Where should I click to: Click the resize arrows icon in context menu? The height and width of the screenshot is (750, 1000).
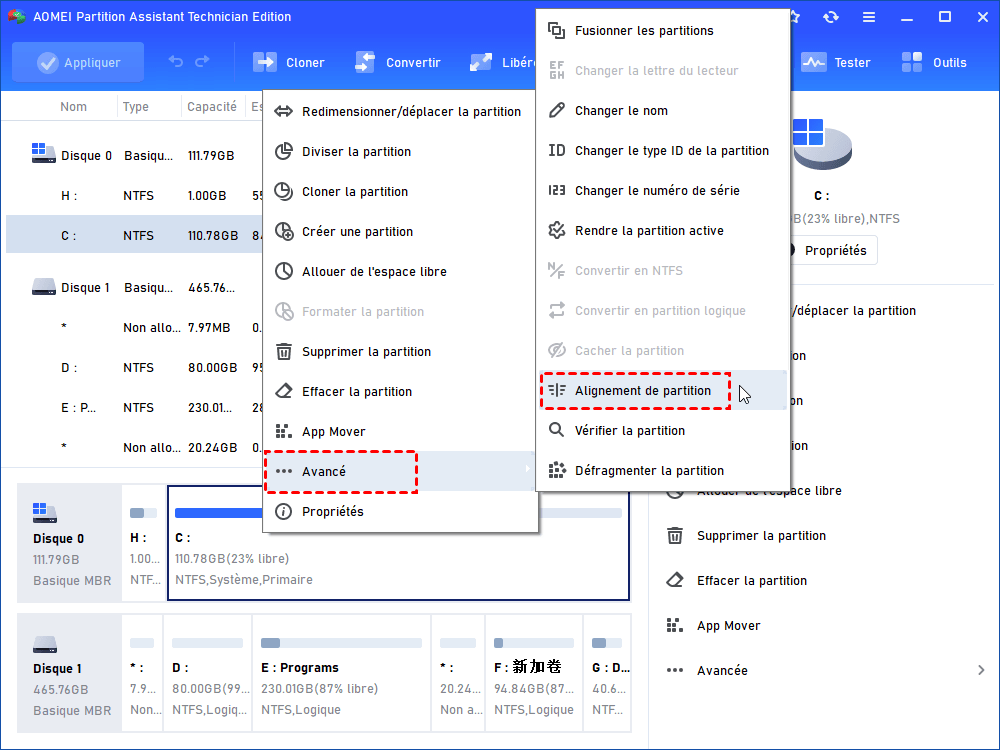[x=284, y=112]
